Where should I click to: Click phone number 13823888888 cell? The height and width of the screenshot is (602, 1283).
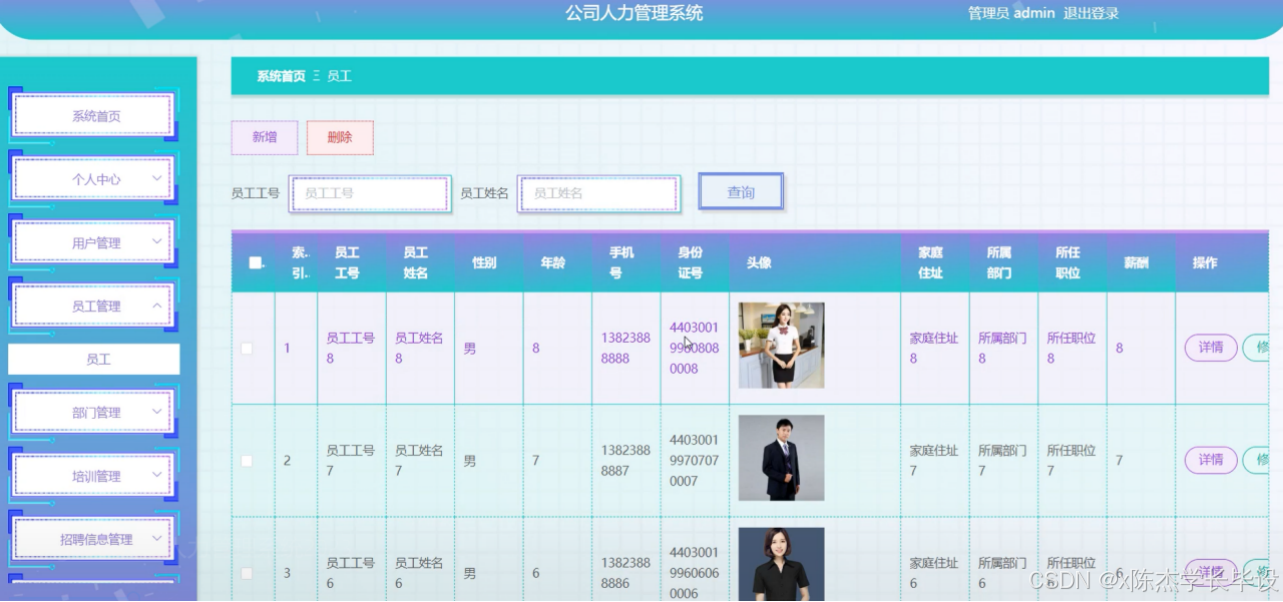(626, 348)
